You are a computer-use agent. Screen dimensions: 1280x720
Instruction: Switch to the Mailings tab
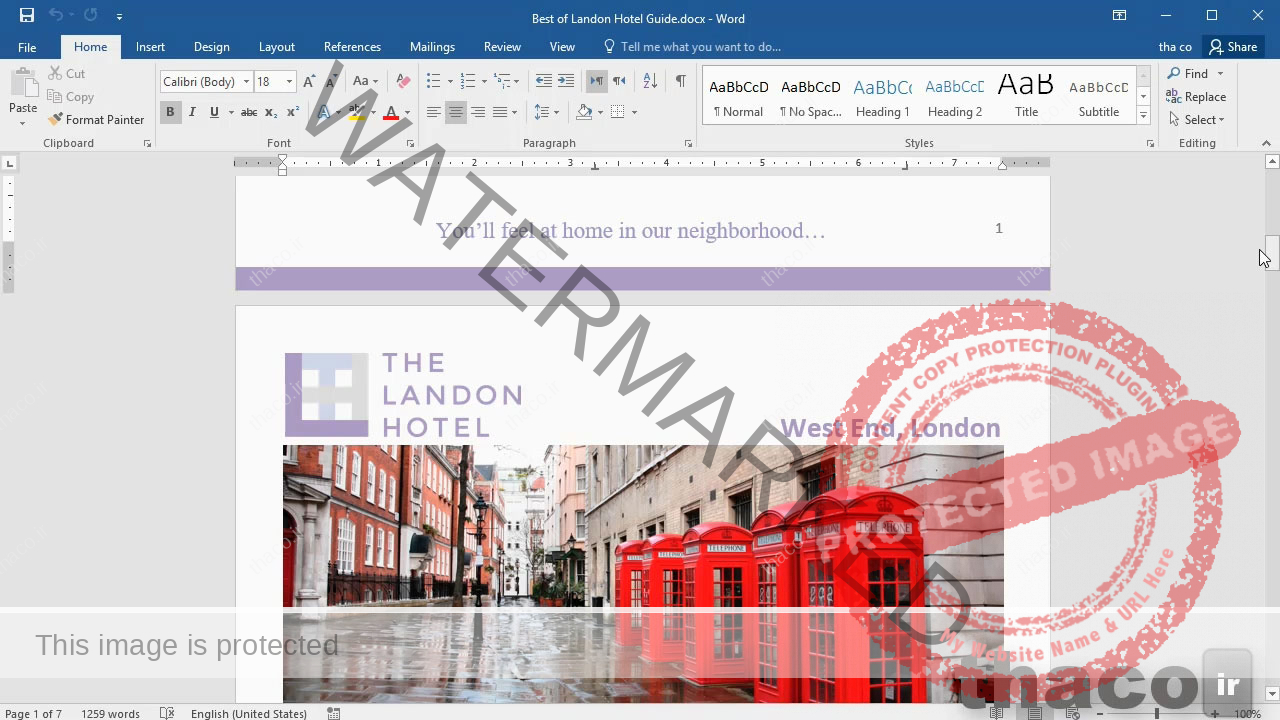pos(432,47)
